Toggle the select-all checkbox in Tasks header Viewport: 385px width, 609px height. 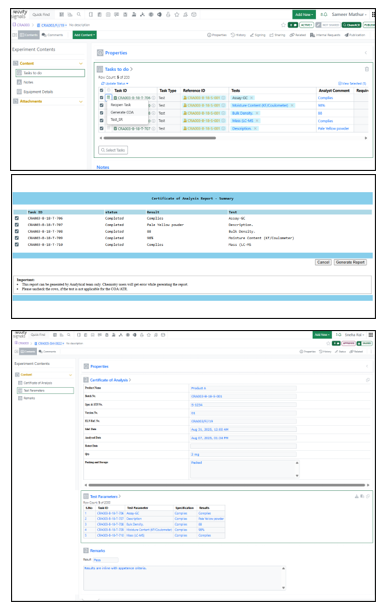(x=102, y=90)
